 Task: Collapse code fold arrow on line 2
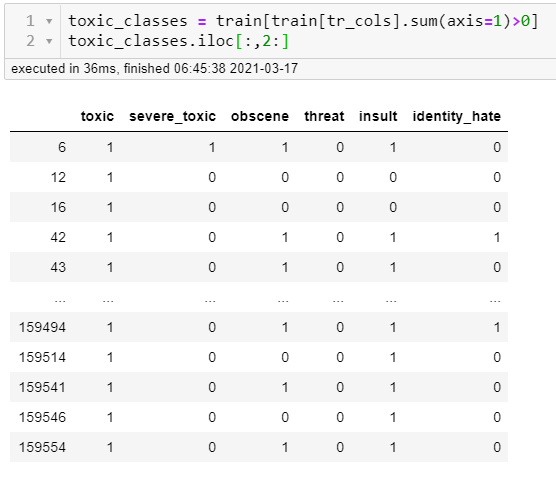coord(49,41)
